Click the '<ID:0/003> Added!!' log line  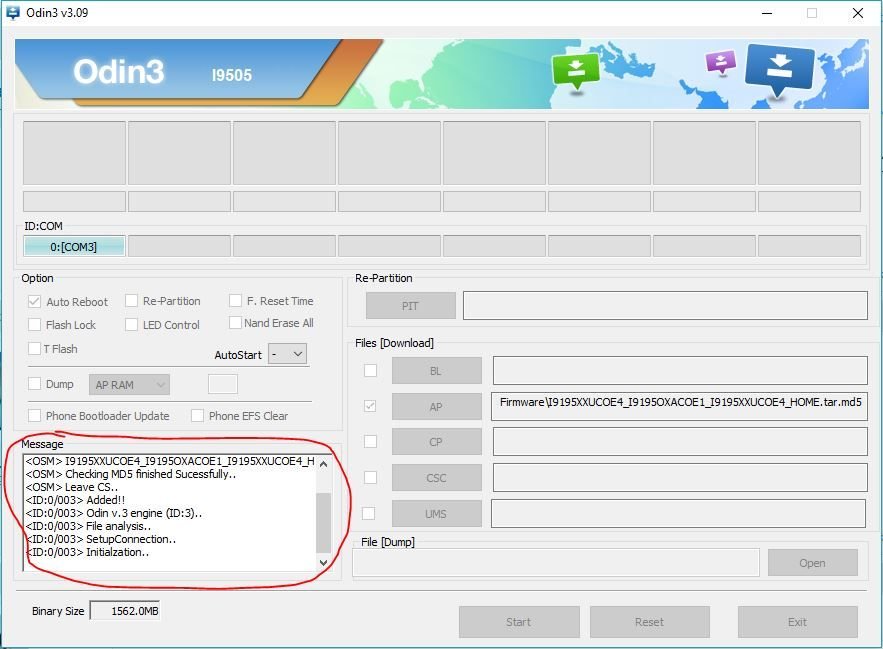75,500
